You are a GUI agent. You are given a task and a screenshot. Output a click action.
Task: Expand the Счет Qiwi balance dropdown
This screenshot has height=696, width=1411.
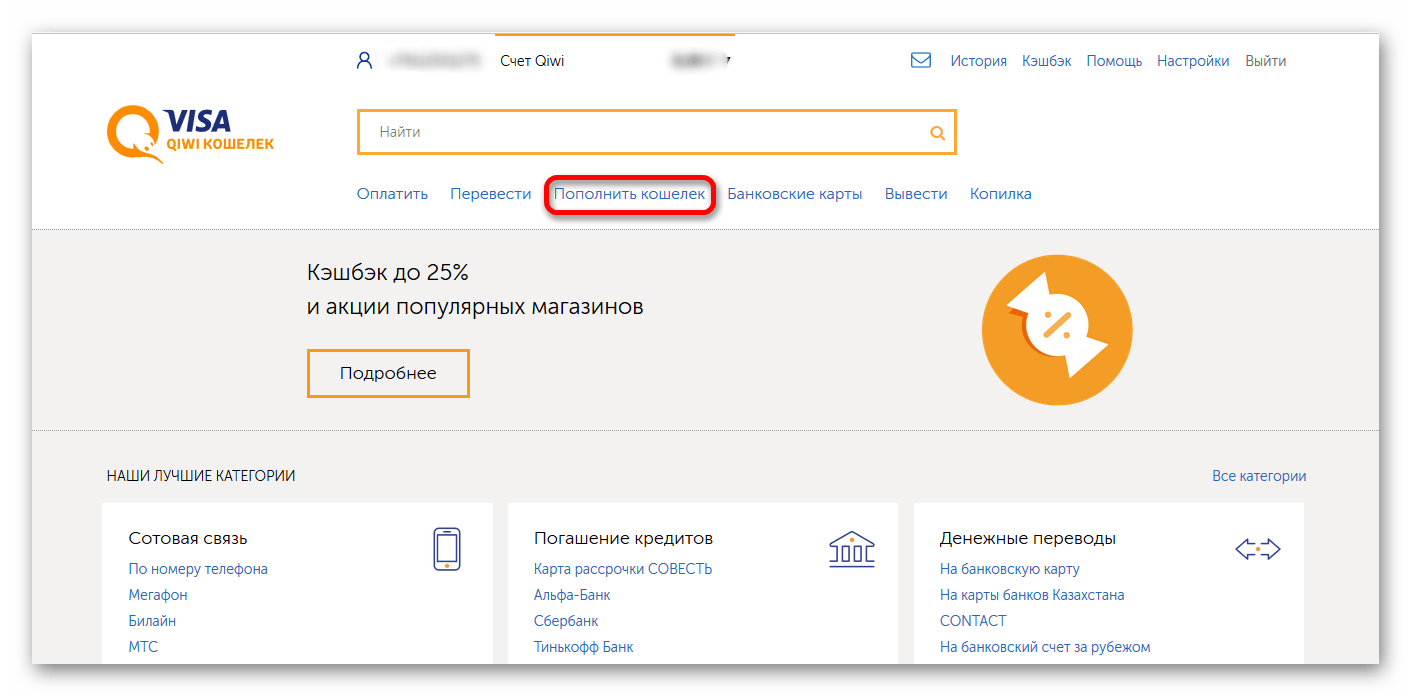click(x=727, y=61)
